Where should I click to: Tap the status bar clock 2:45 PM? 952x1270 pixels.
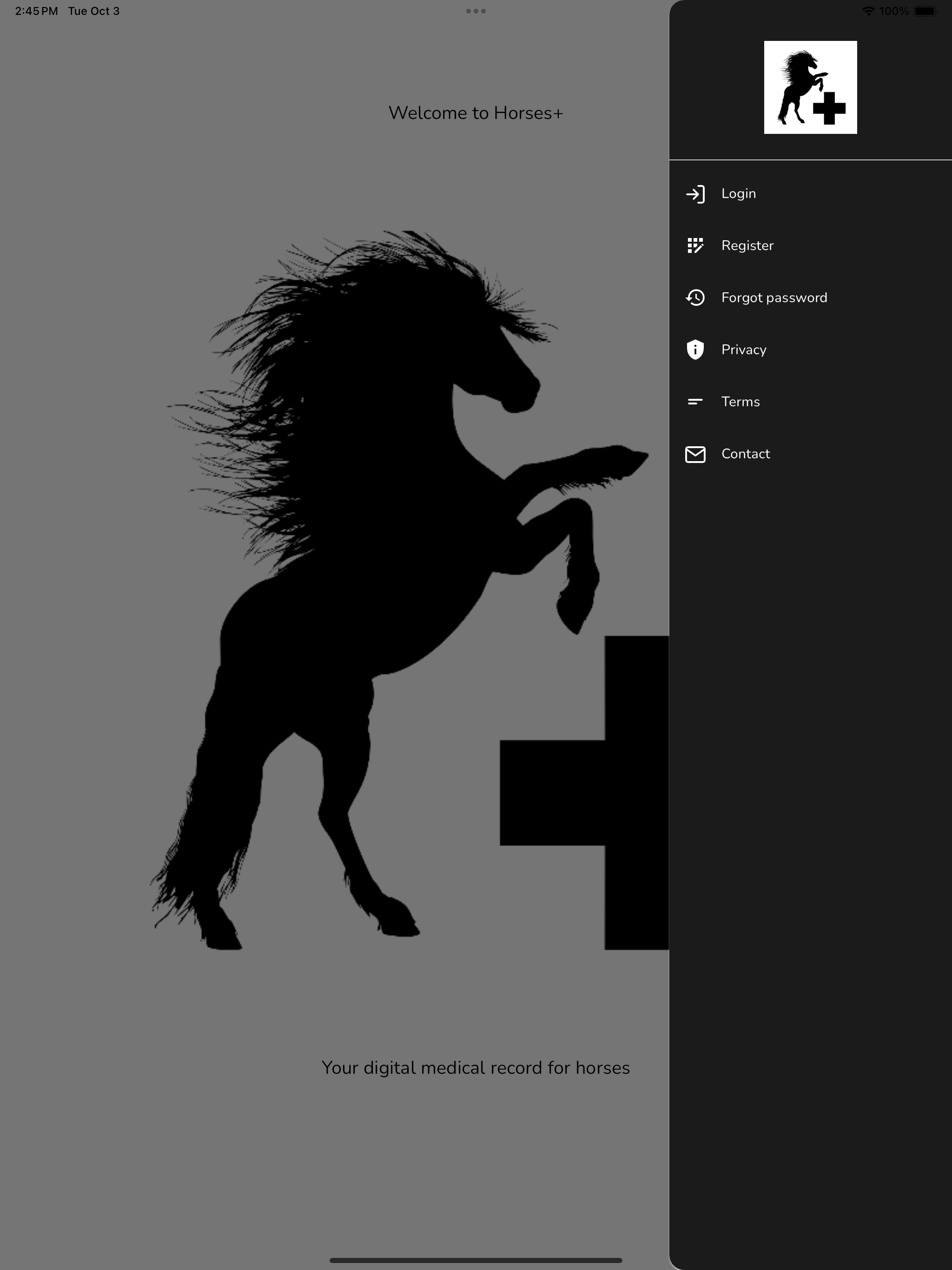click(x=36, y=11)
